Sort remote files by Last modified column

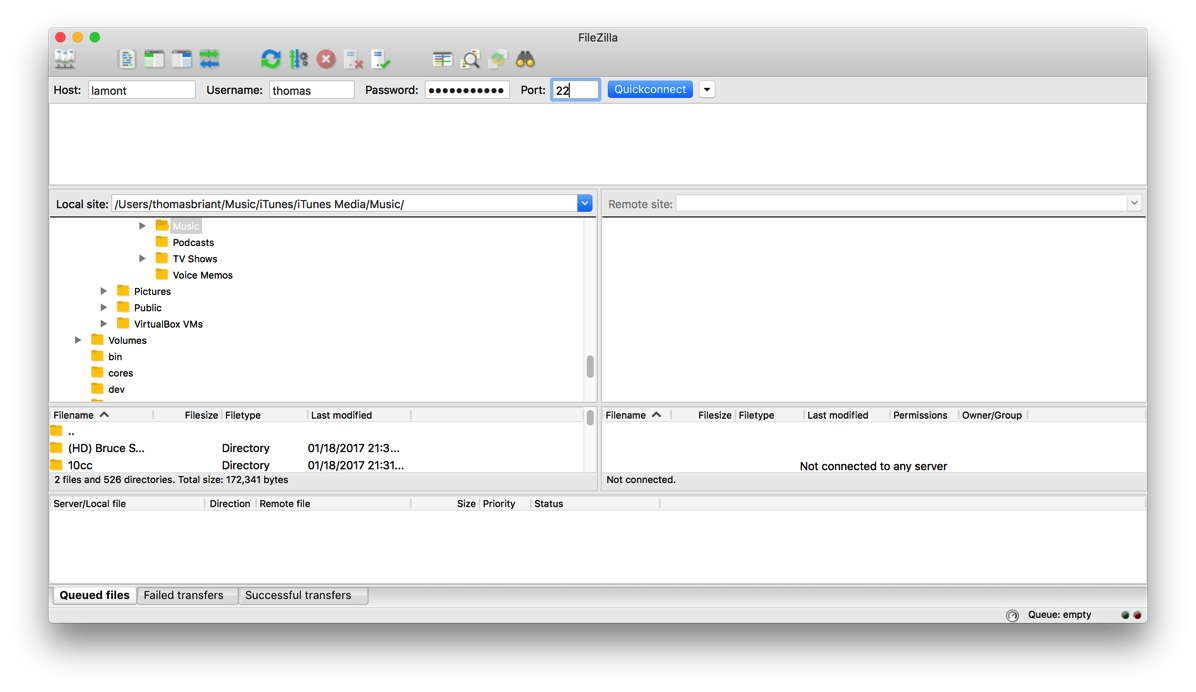click(x=847, y=415)
